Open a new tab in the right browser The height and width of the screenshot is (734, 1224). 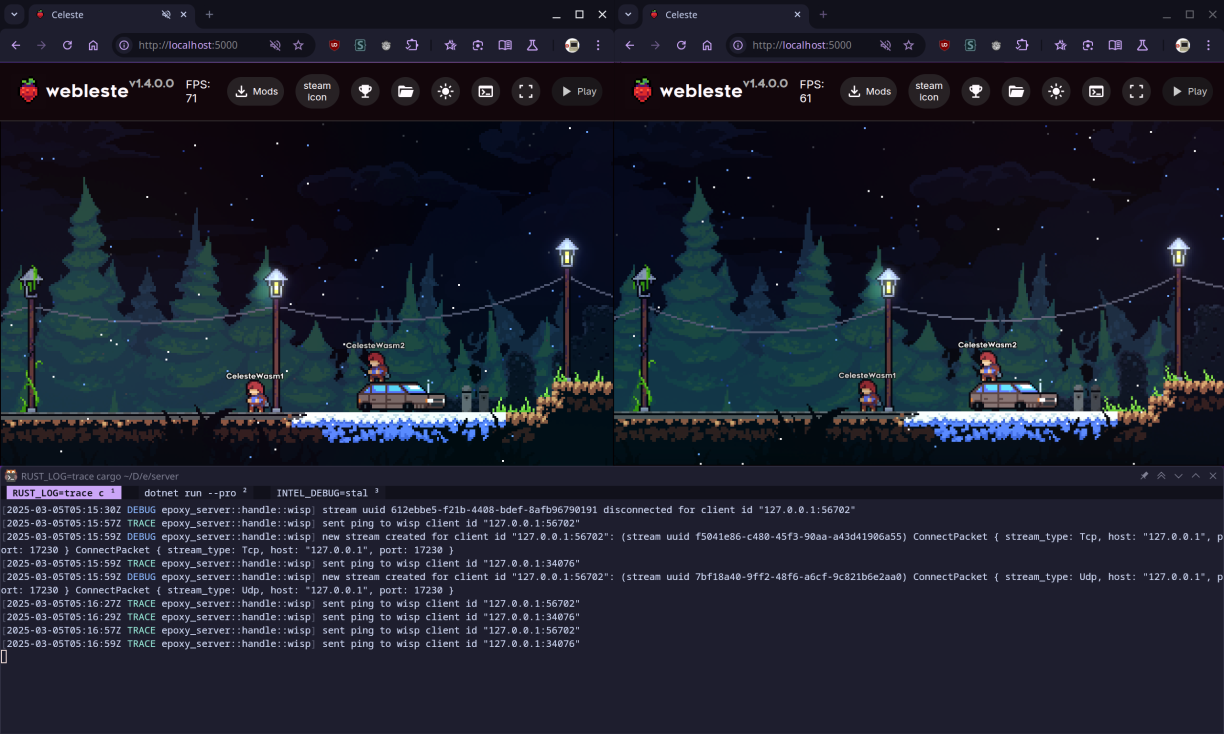point(823,15)
